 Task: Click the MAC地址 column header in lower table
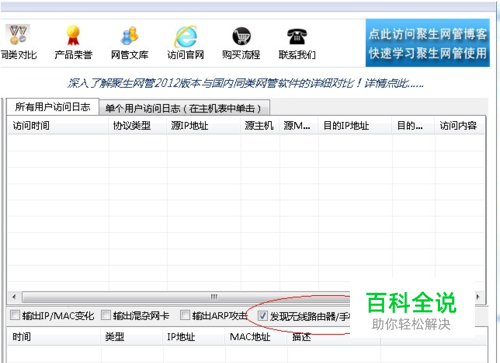[x=256, y=337]
